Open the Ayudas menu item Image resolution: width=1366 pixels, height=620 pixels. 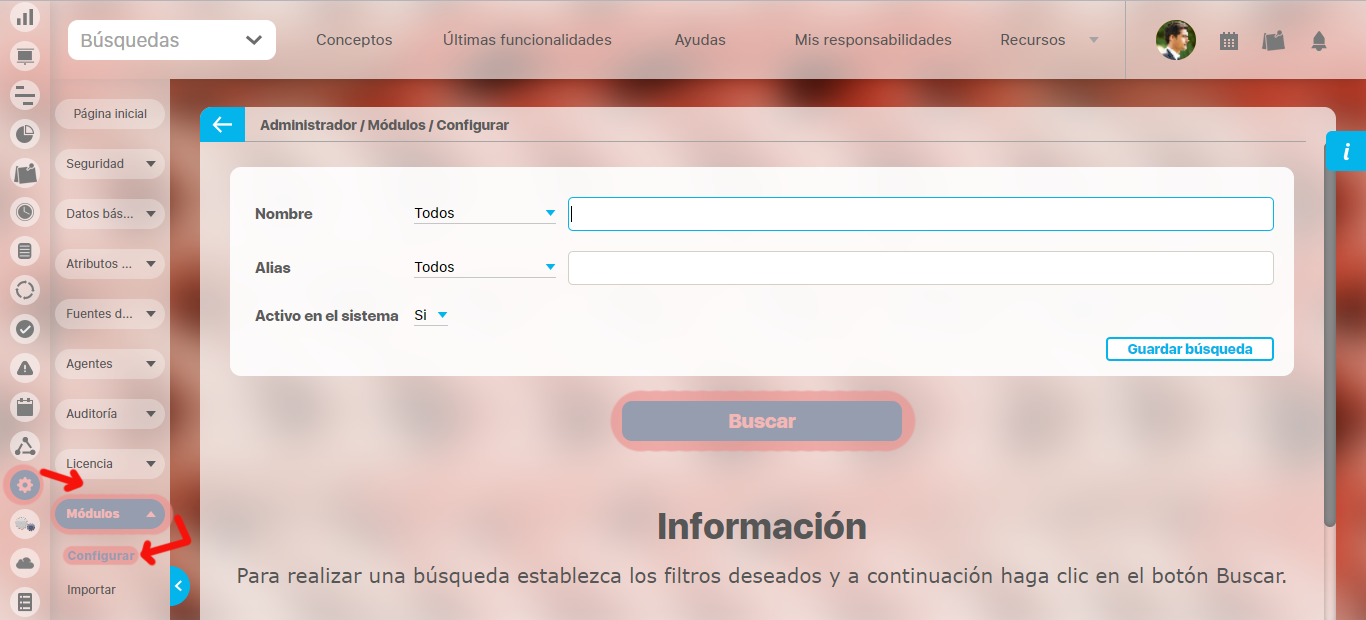click(x=700, y=40)
